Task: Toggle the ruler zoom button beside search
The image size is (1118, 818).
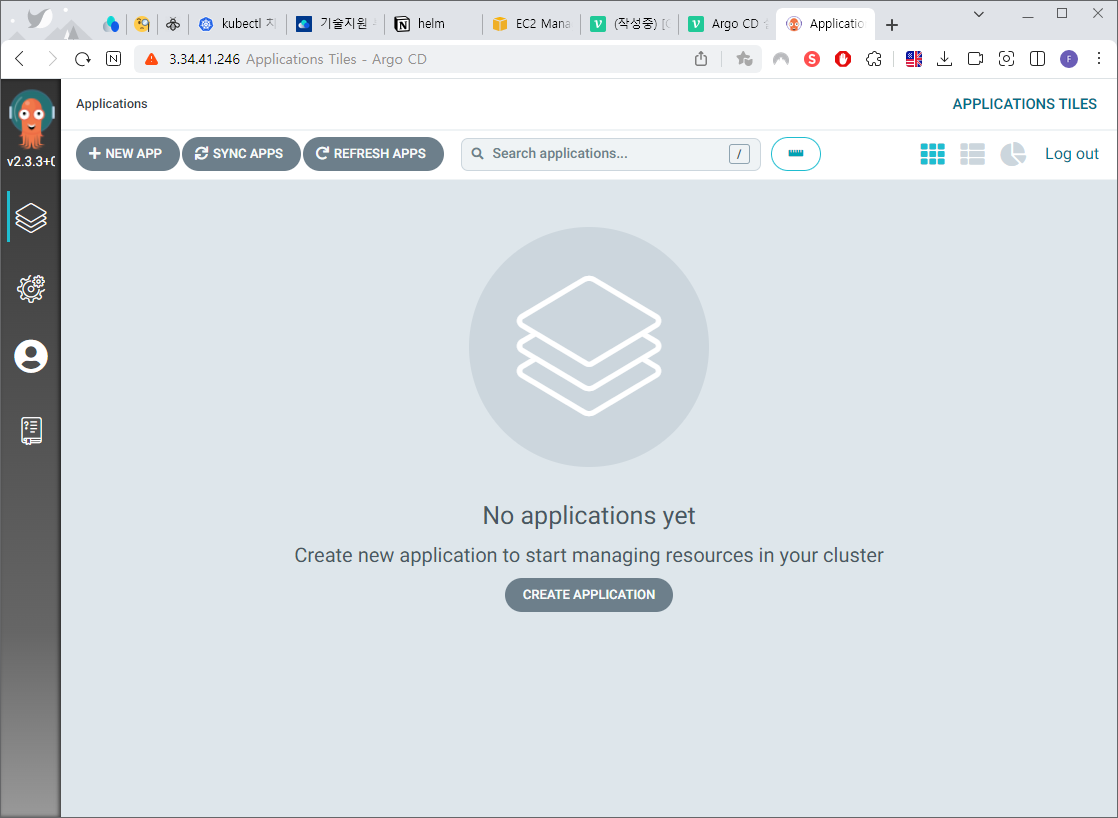Action: [796, 154]
